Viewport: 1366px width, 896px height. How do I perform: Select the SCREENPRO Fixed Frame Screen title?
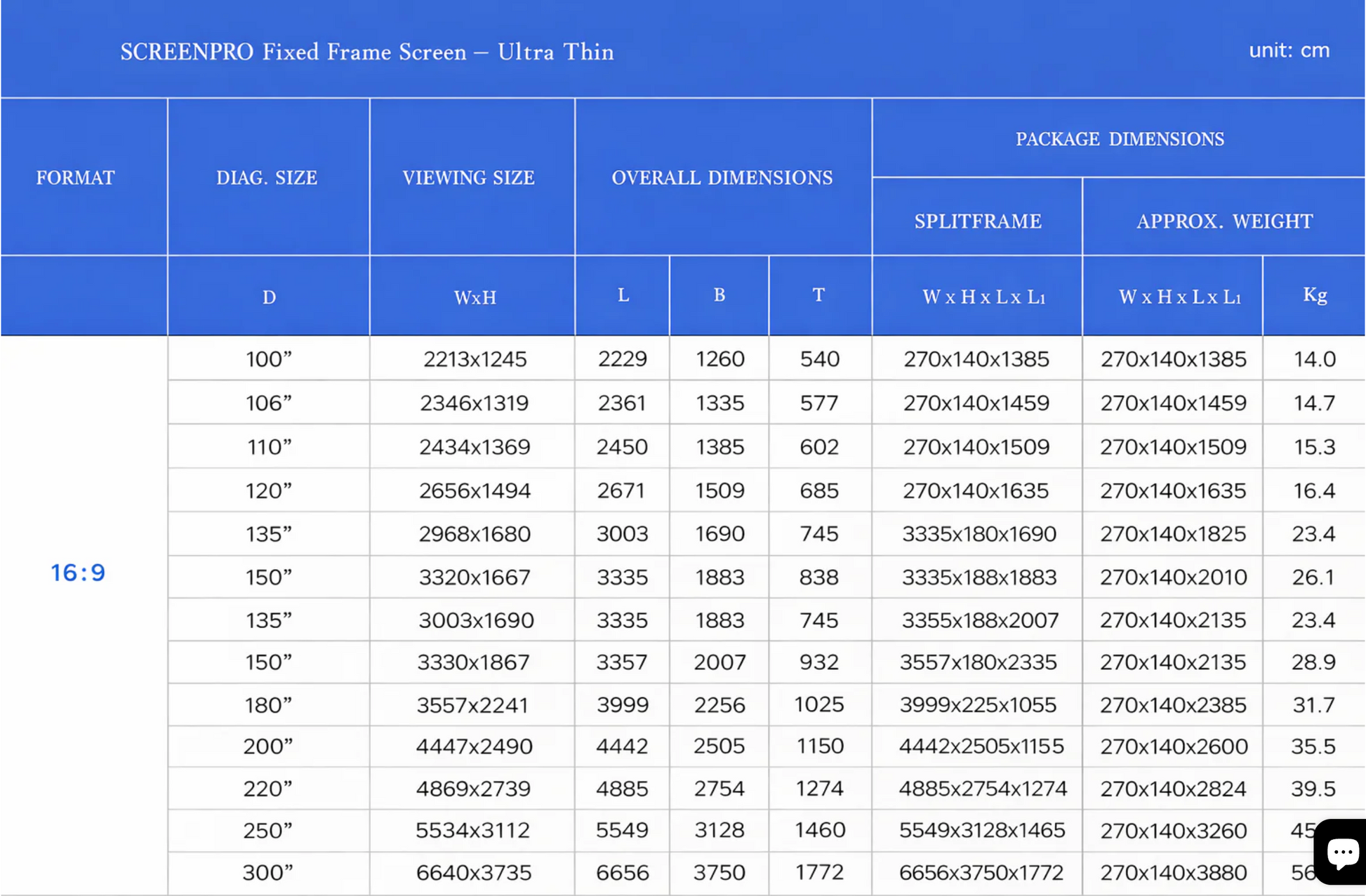point(366,52)
